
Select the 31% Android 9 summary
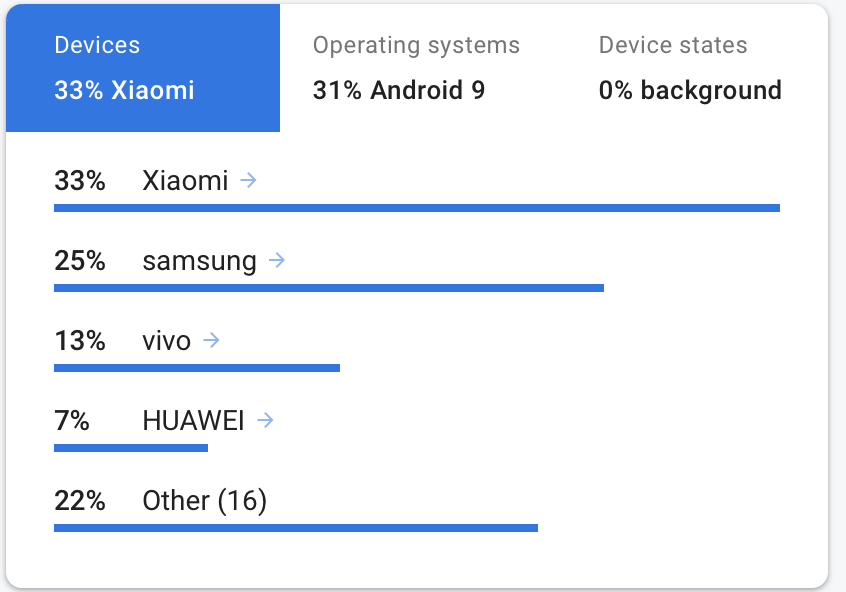point(400,90)
